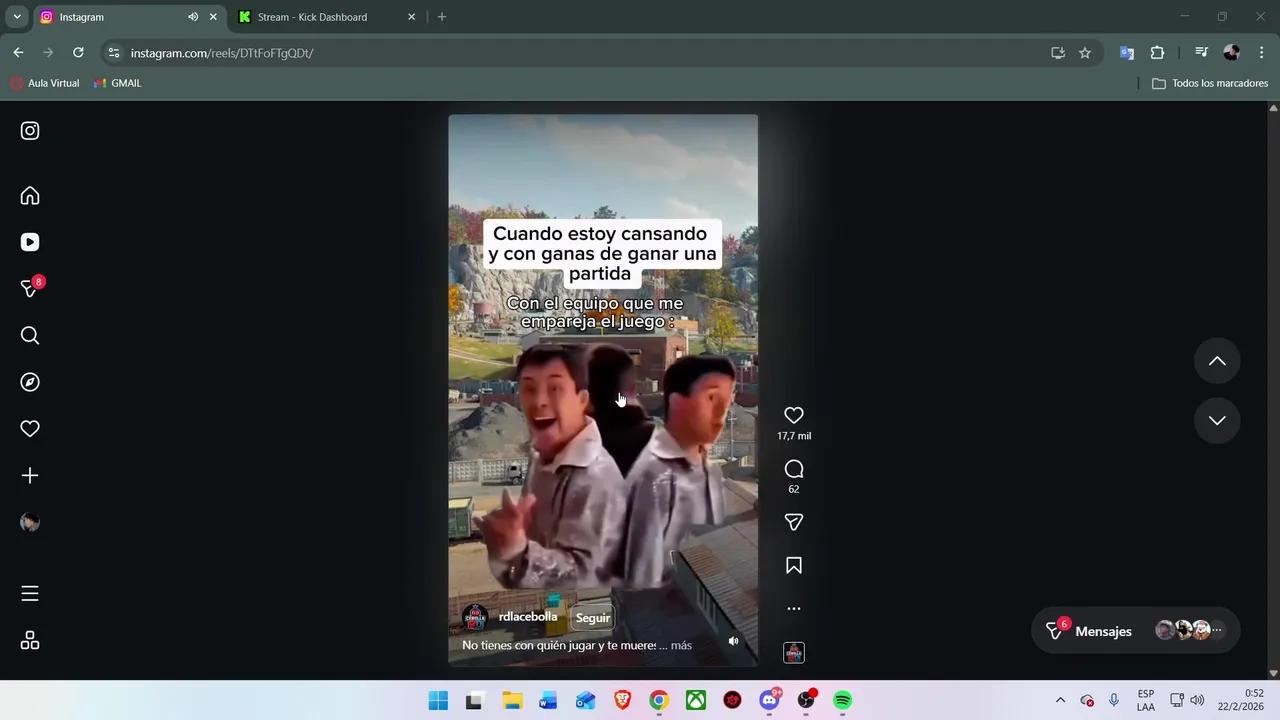View site information for instagram.com

pos(114,53)
